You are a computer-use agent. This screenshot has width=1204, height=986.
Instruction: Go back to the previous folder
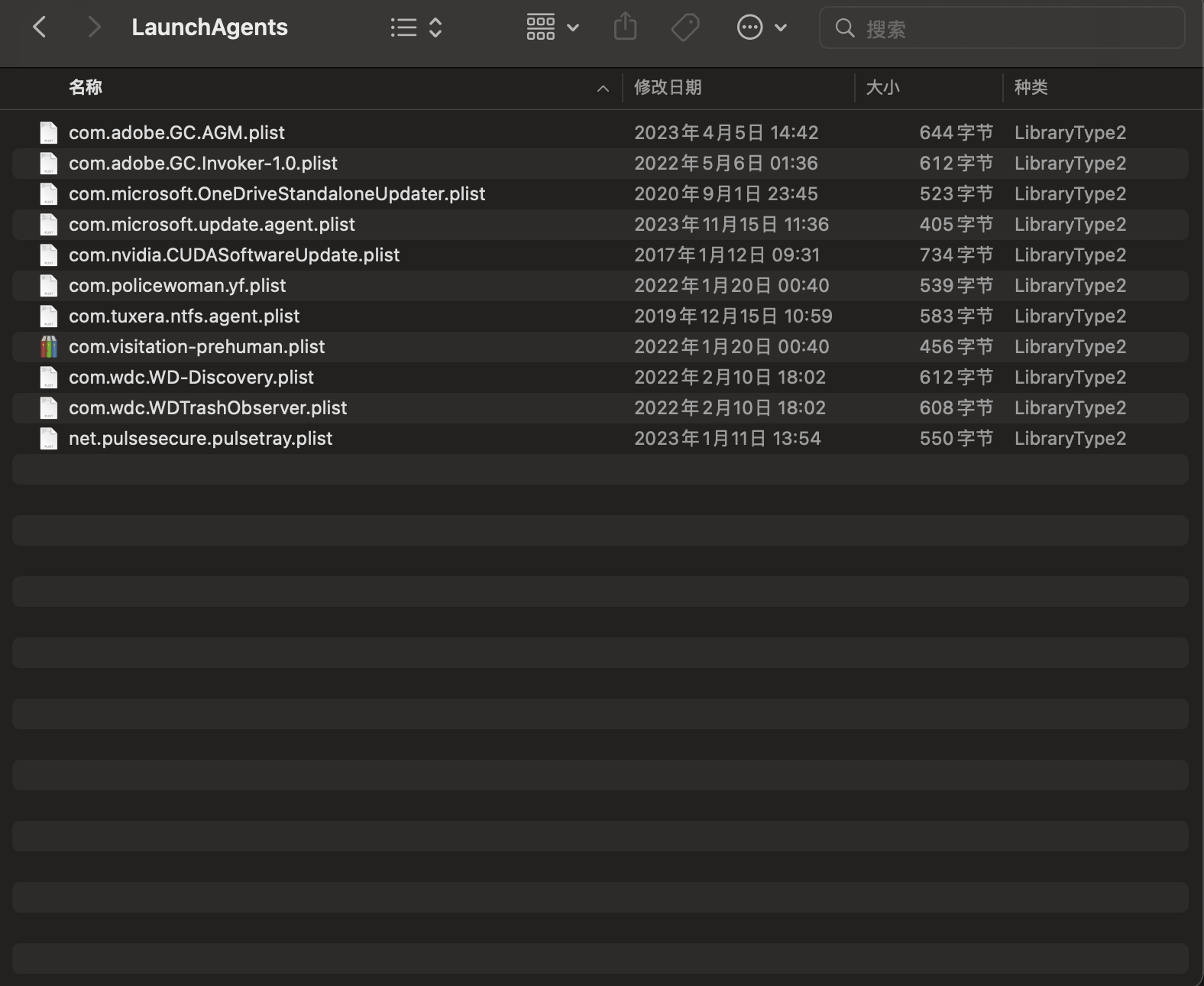(40, 28)
